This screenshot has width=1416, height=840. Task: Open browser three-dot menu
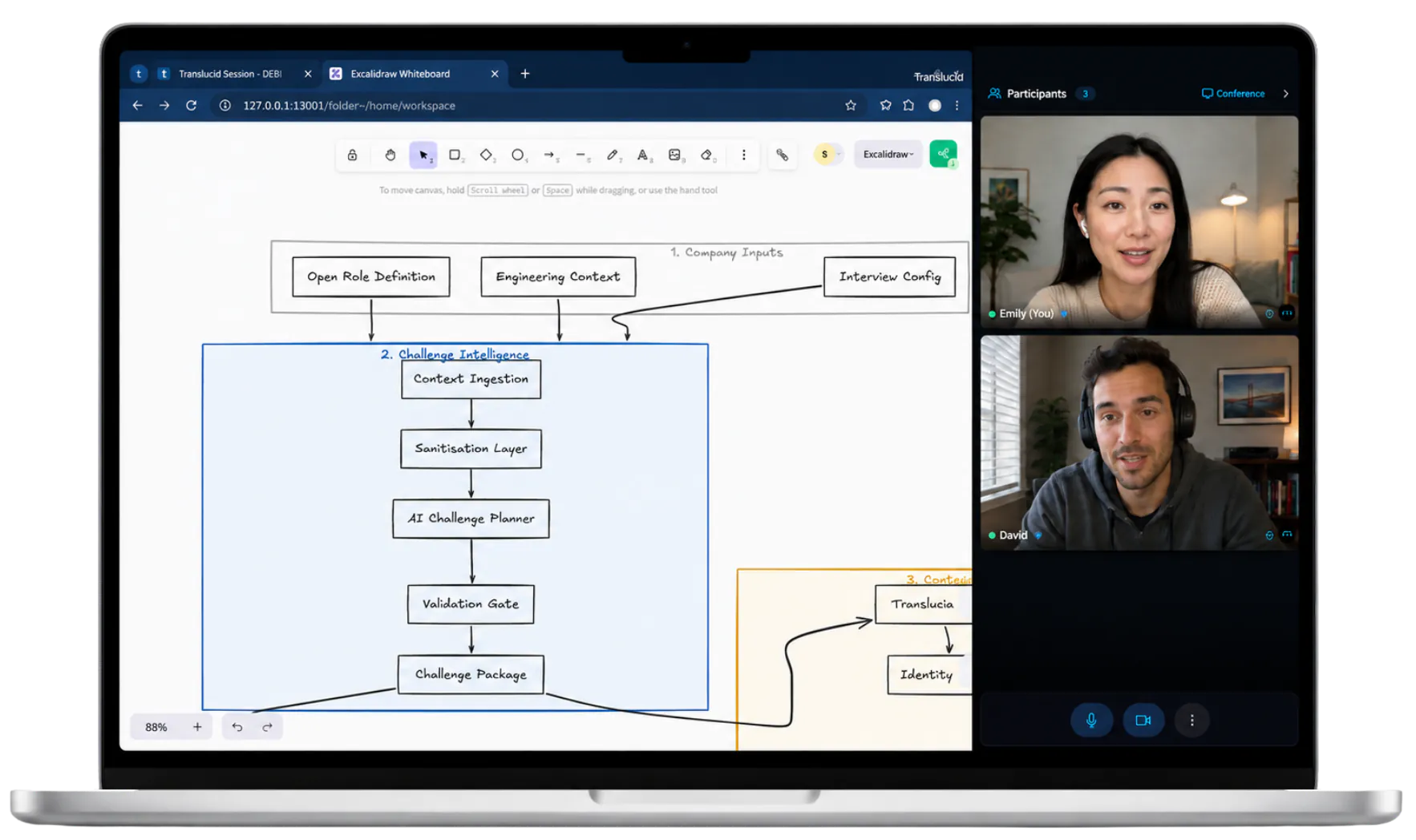[x=957, y=105]
